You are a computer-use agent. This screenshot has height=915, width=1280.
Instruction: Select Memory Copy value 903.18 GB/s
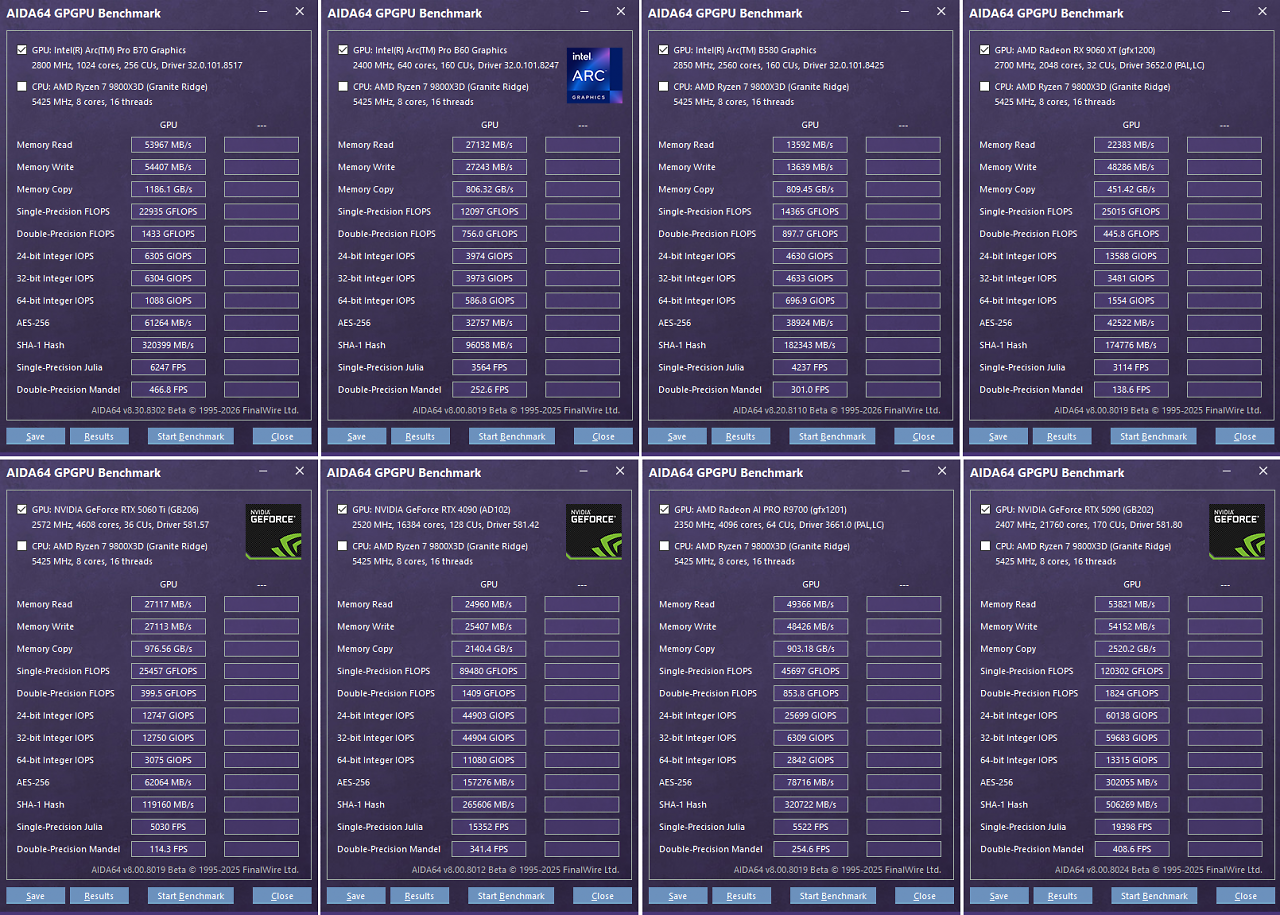810,649
